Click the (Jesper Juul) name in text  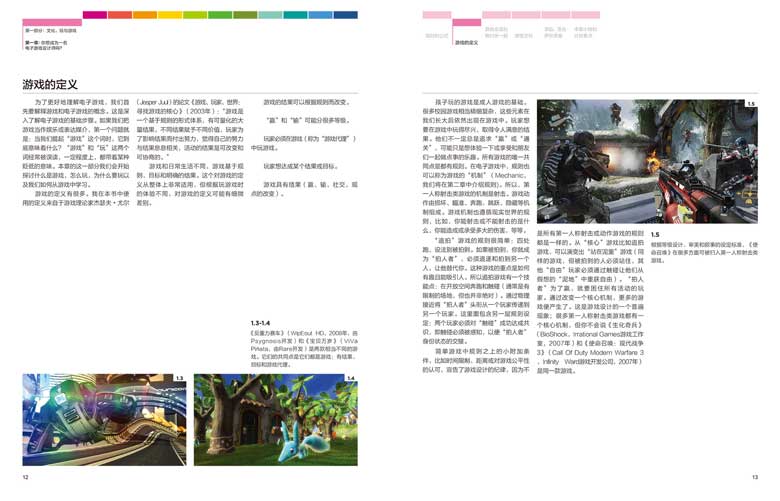point(154,102)
